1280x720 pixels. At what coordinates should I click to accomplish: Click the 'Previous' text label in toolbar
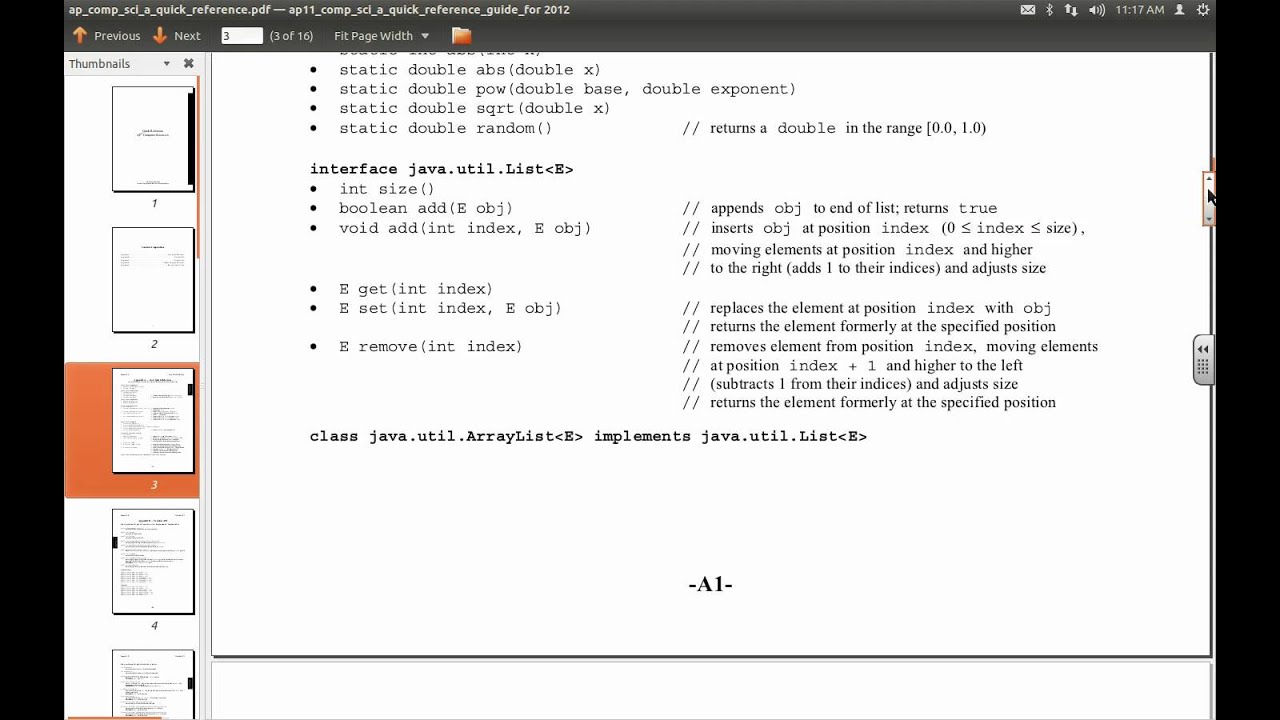tap(117, 35)
